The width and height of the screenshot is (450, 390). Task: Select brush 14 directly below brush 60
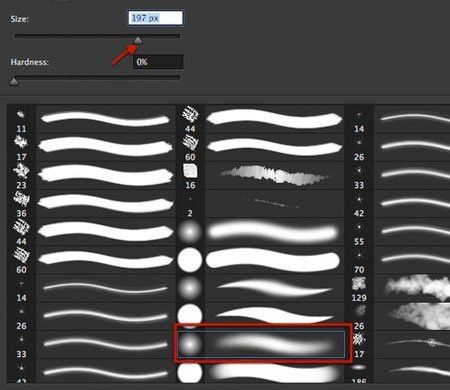pos(91,288)
